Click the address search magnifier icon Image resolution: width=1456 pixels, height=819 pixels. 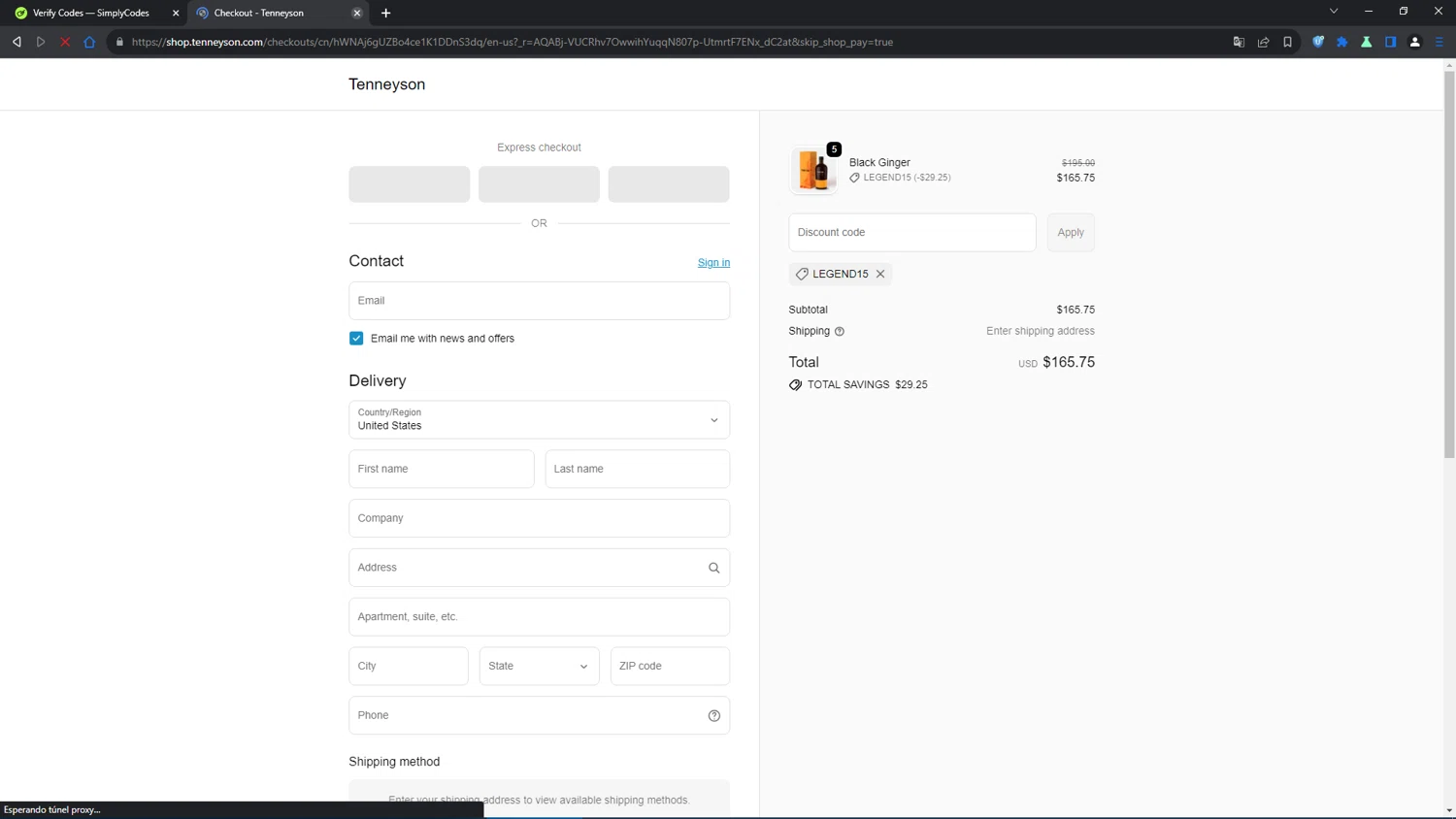pyautogui.click(x=714, y=568)
